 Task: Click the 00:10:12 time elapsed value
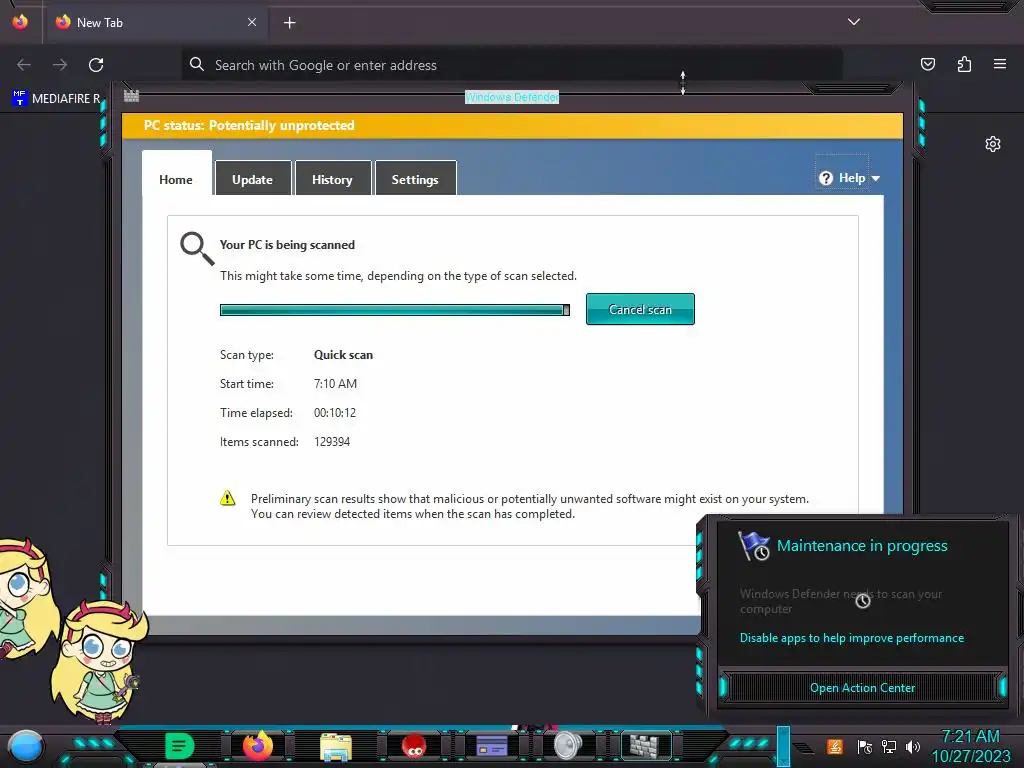334,413
